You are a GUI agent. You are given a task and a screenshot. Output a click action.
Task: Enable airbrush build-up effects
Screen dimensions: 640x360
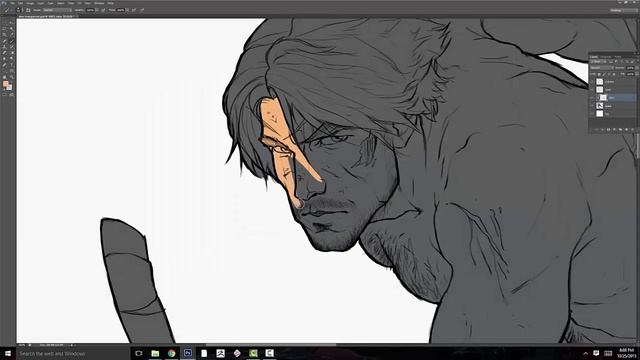(x=133, y=10)
